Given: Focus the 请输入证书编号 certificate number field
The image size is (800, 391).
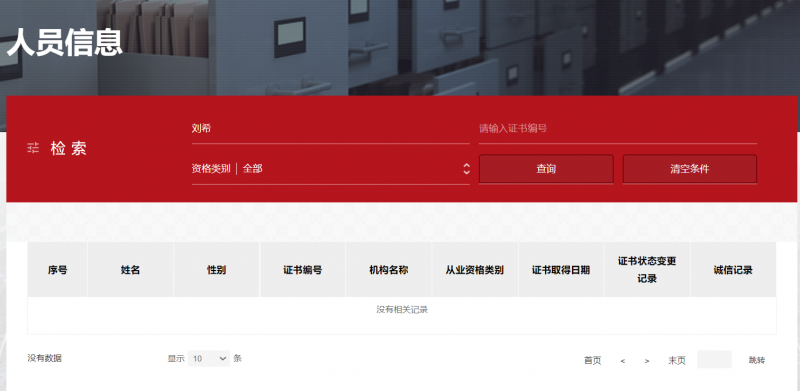Looking at the screenshot, I should 618,129.
